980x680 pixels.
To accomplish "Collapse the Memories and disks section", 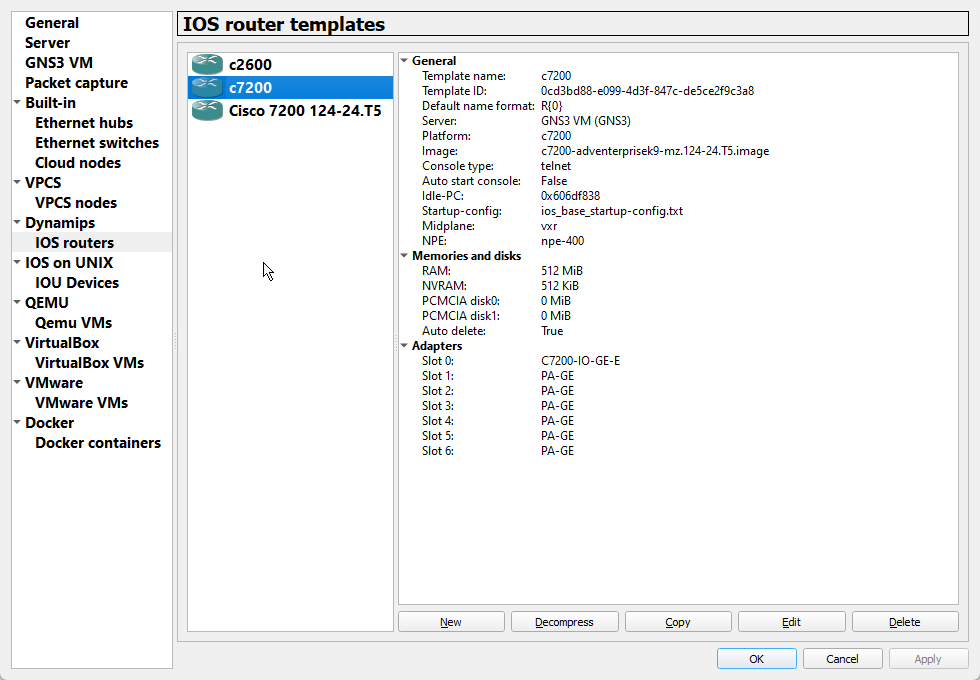I will [404, 255].
